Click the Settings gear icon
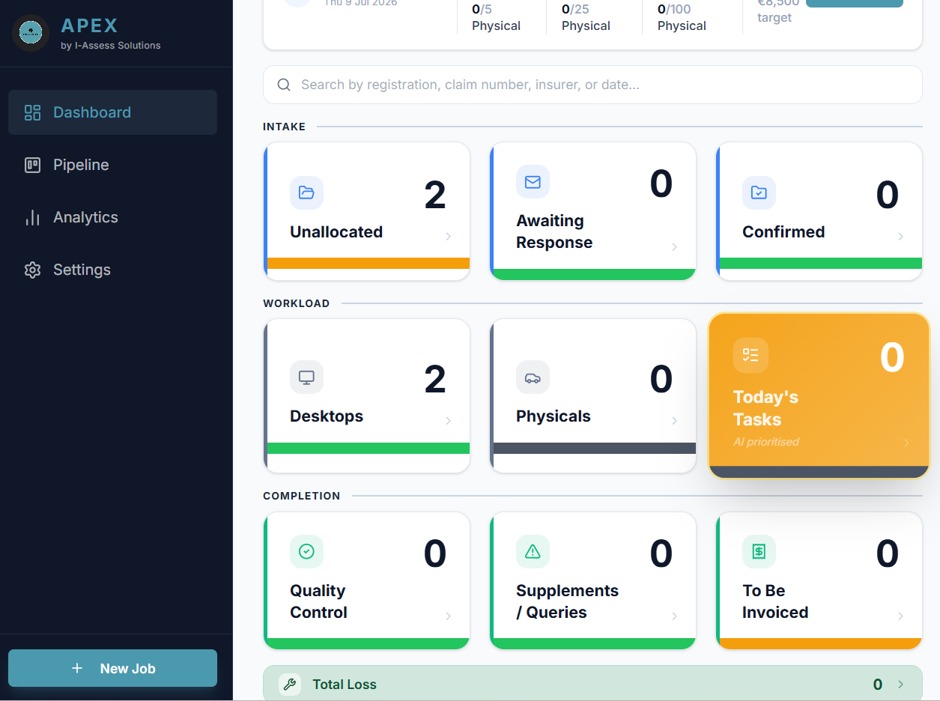Image resolution: width=940 pixels, height=701 pixels. coord(32,270)
